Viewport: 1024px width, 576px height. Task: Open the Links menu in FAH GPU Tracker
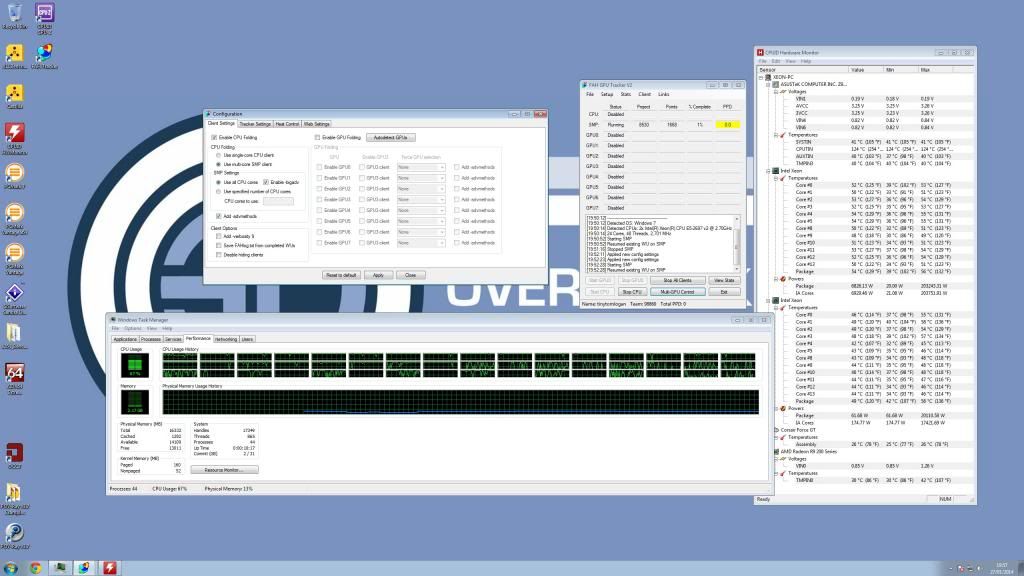pos(664,95)
